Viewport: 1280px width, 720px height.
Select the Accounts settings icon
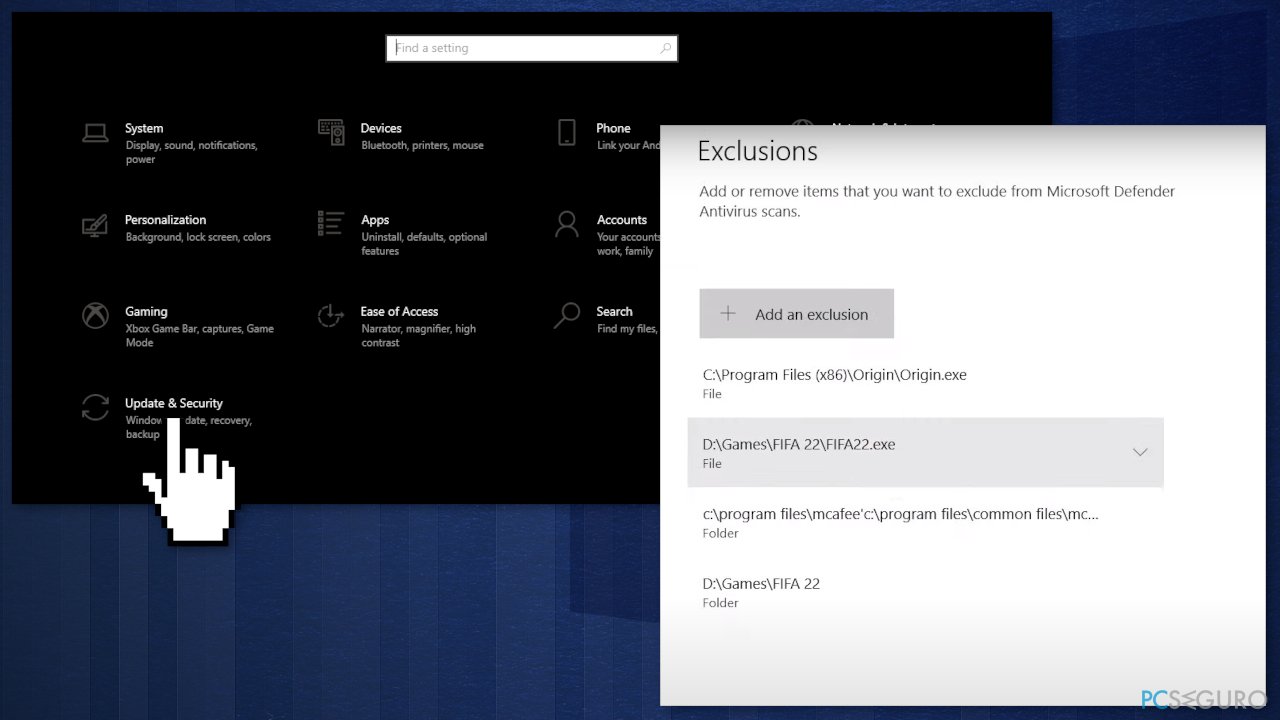[x=566, y=225]
